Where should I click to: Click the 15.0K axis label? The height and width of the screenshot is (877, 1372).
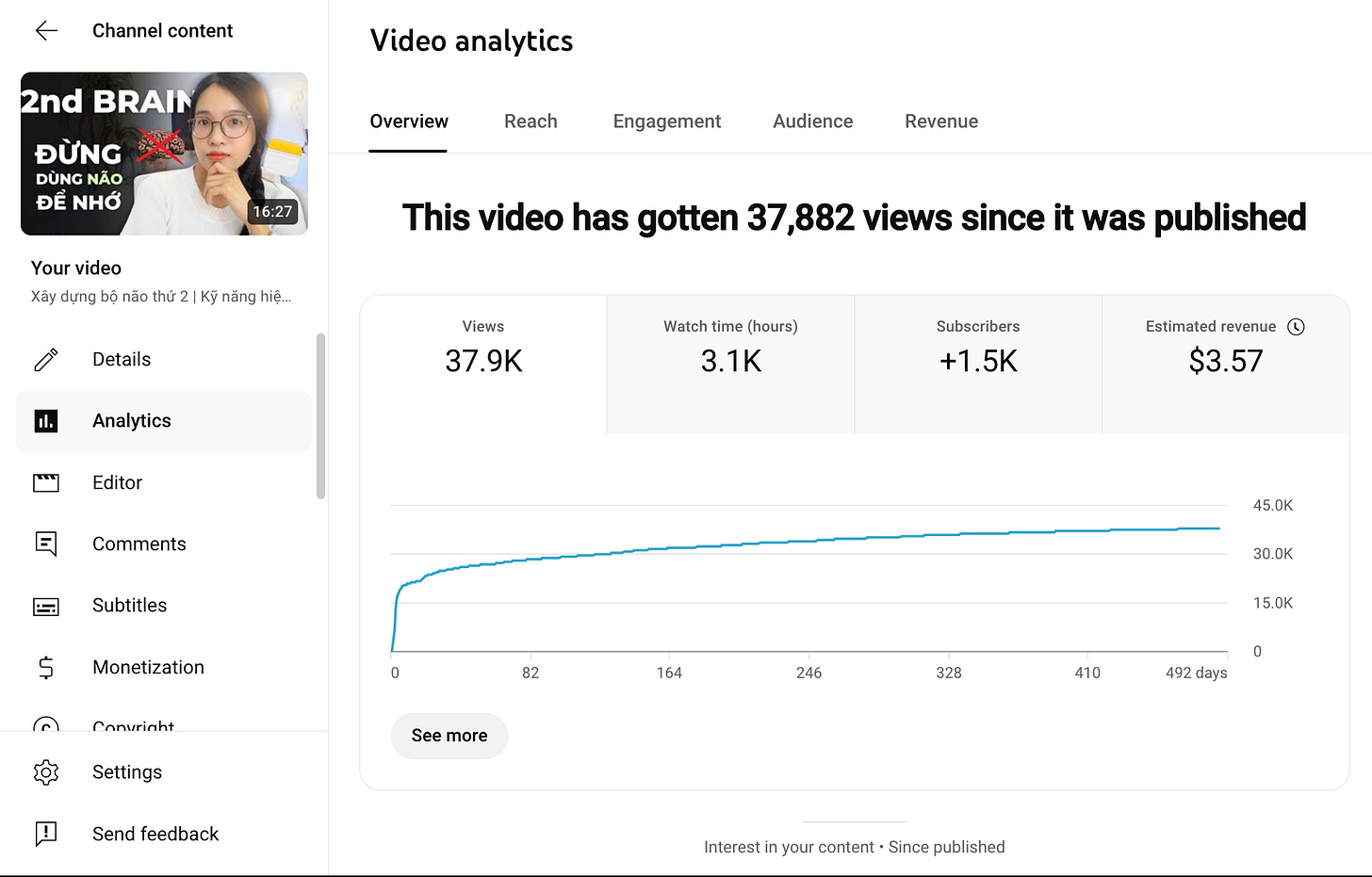[1273, 603]
